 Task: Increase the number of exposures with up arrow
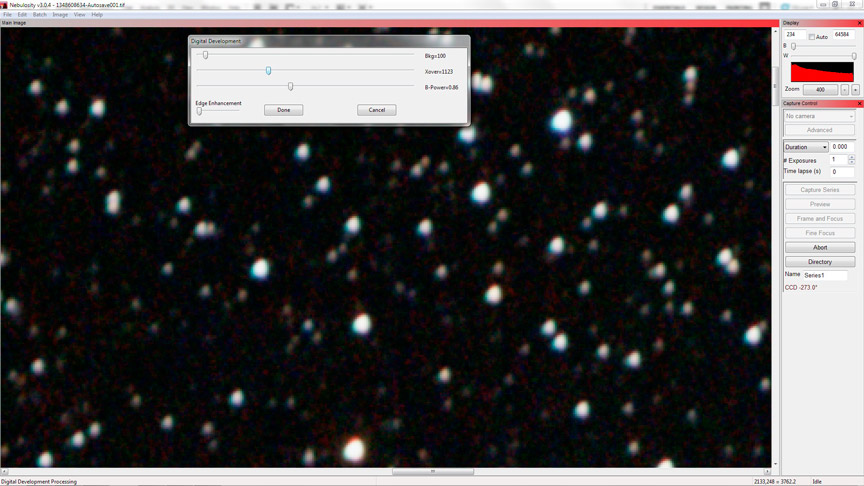click(x=851, y=158)
